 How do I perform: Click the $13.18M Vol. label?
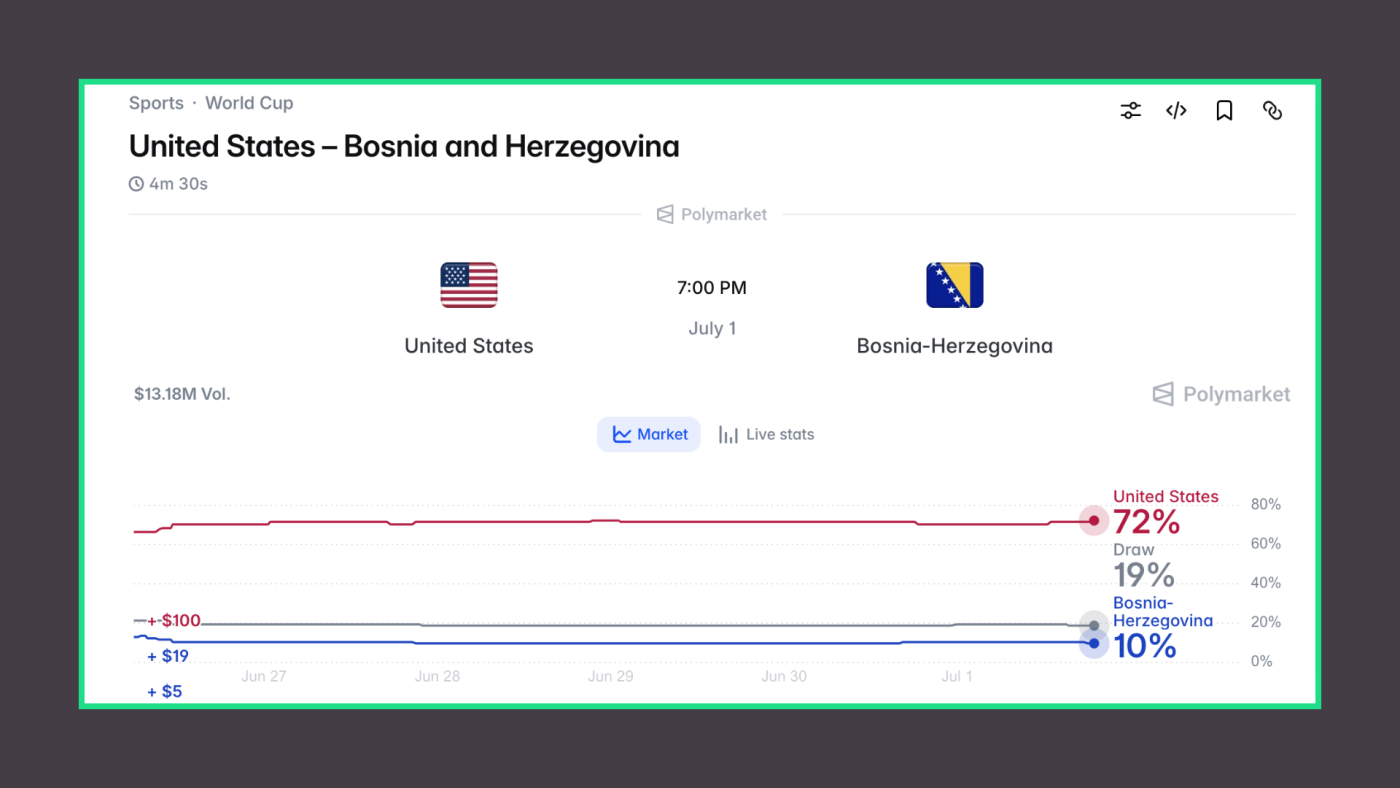tap(182, 394)
